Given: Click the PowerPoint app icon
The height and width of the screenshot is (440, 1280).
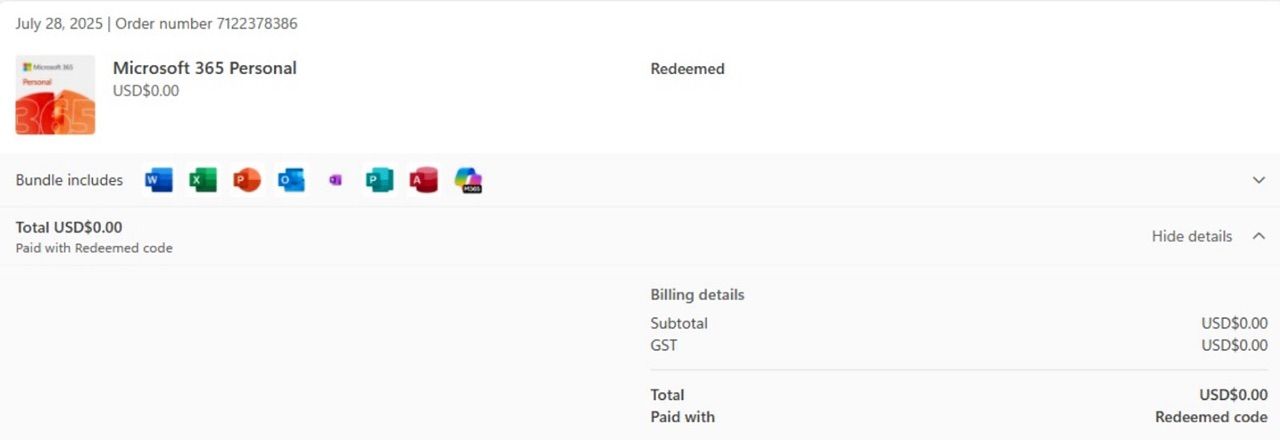Looking at the screenshot, I should coord(247,180).
